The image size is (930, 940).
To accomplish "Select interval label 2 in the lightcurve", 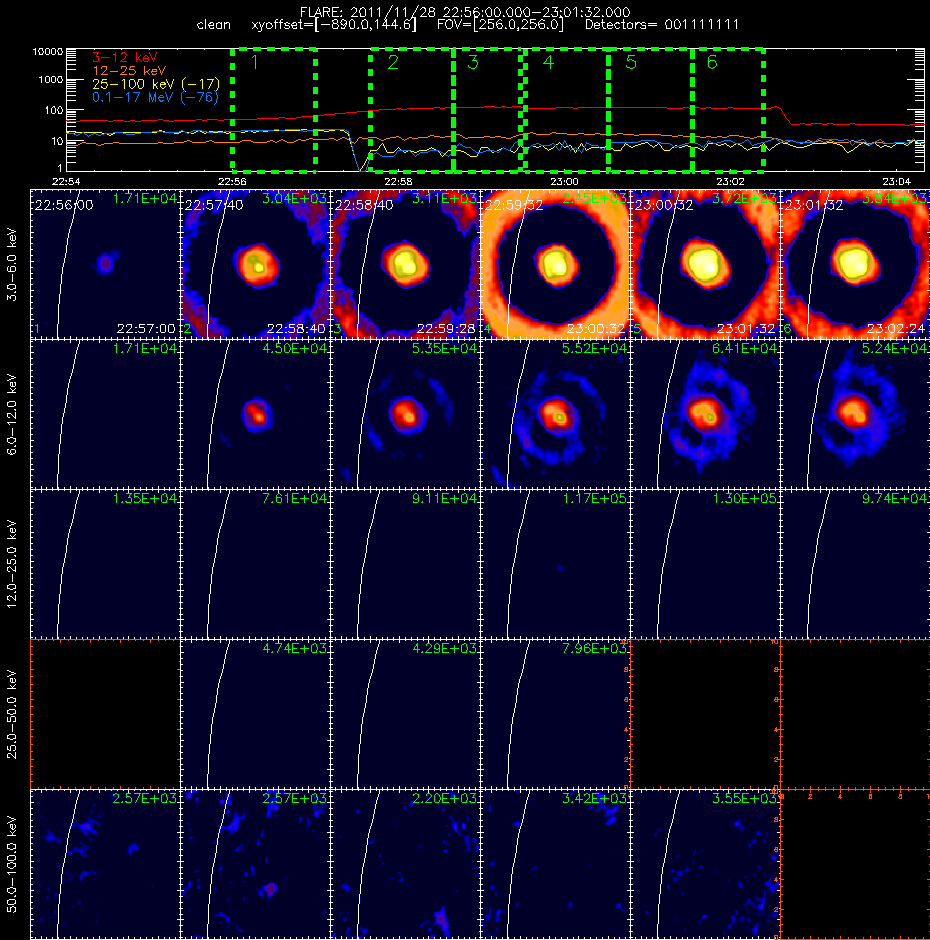I will 393,62.
